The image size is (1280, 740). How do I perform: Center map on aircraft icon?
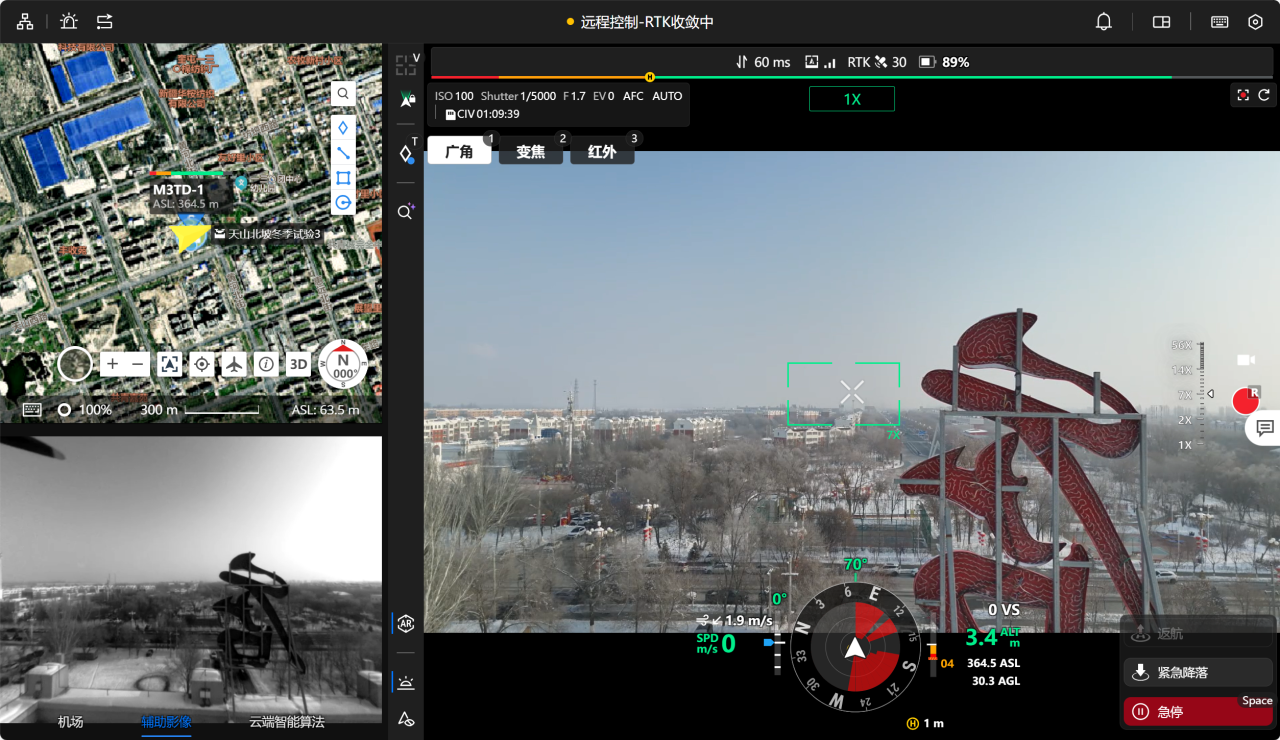[234, 365]
